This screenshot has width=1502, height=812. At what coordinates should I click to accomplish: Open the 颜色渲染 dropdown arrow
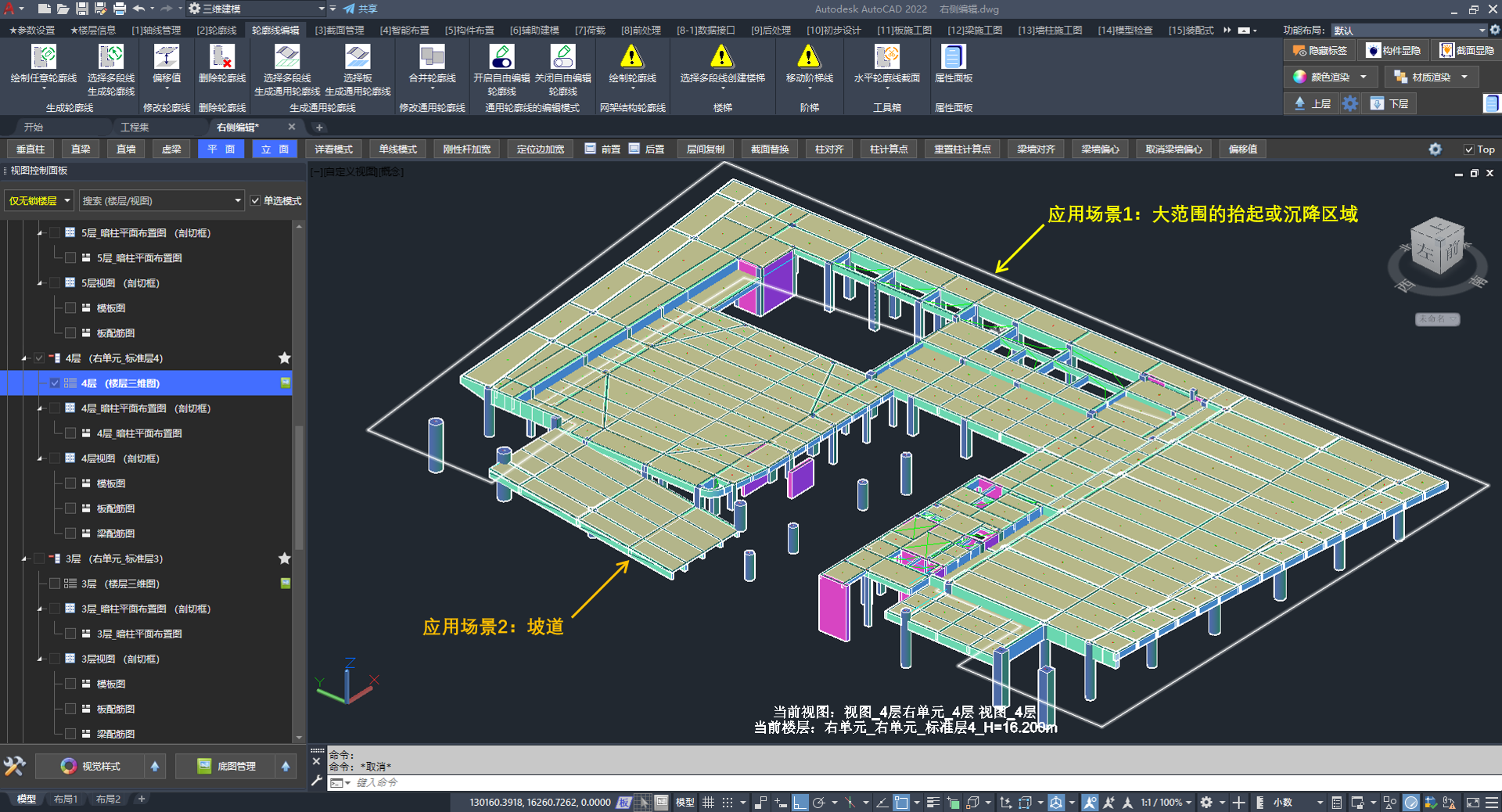[1364, 77]
